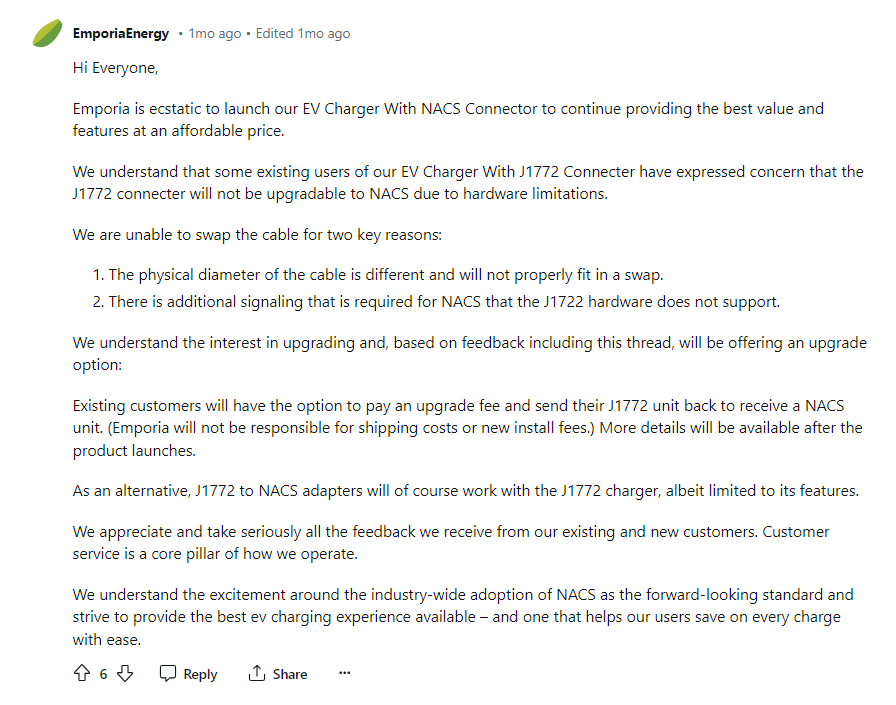Click the 'Hi Everyone,' greeting line
896x705 pixels.
coord(115,68)
